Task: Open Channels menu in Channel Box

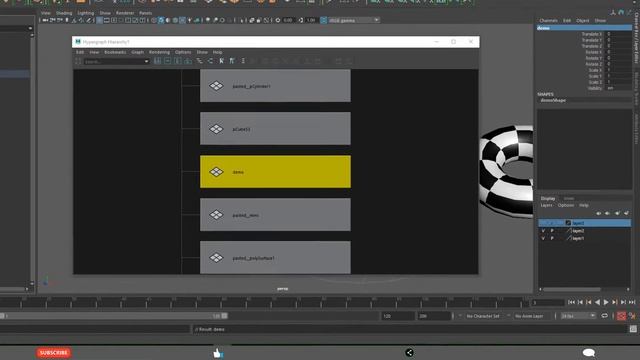Action: pyautogui.click(x=548, y=20)
